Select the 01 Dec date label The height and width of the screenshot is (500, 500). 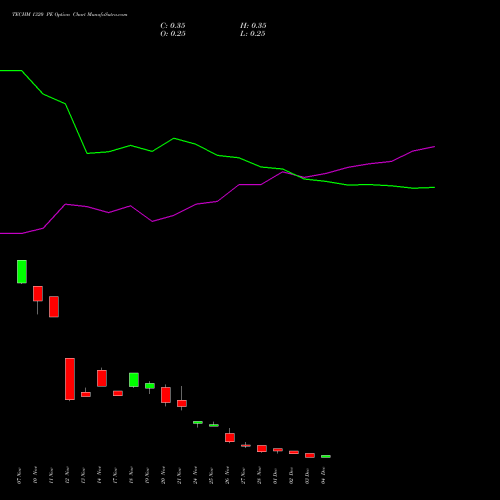[275, 476]
